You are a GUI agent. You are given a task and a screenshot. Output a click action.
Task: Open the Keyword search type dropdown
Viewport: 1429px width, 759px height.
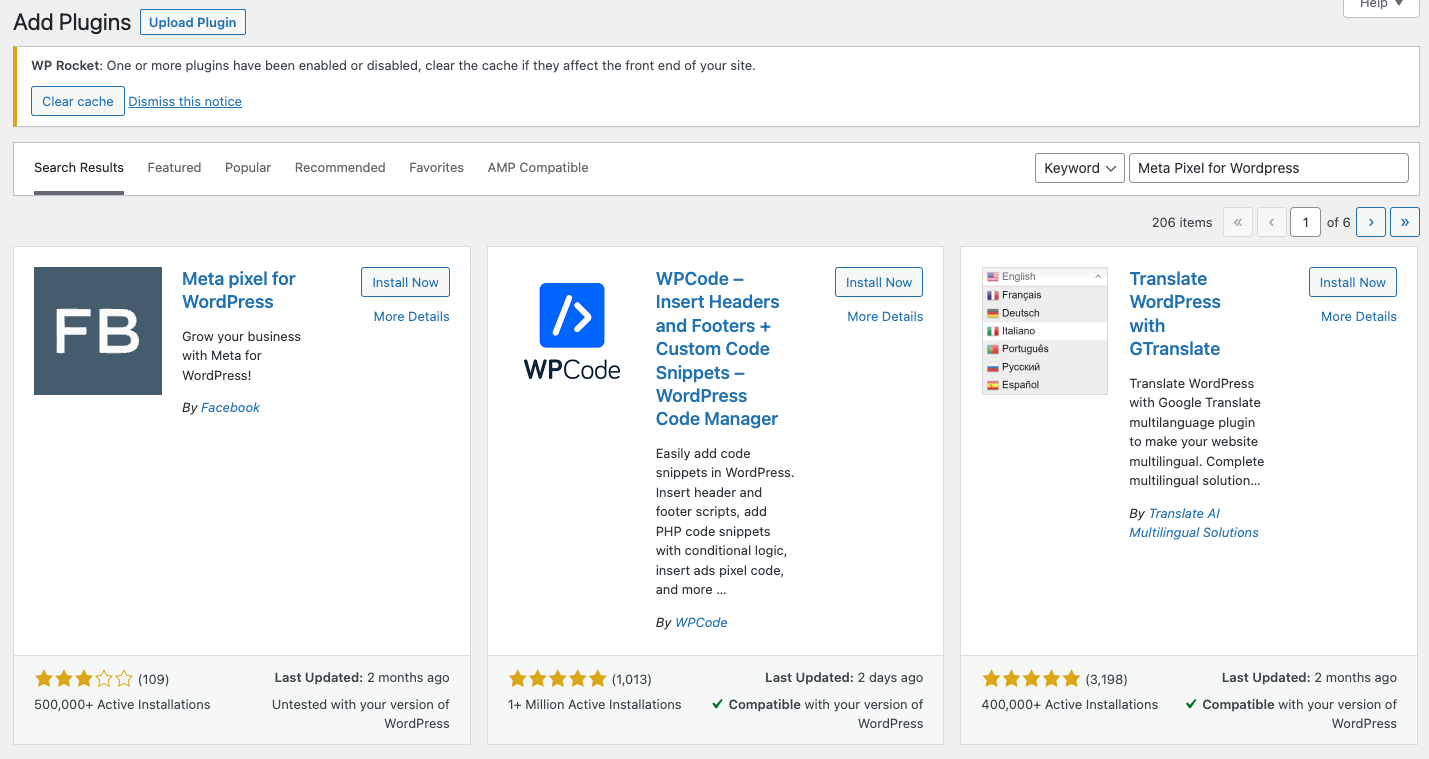point(1079,168)
